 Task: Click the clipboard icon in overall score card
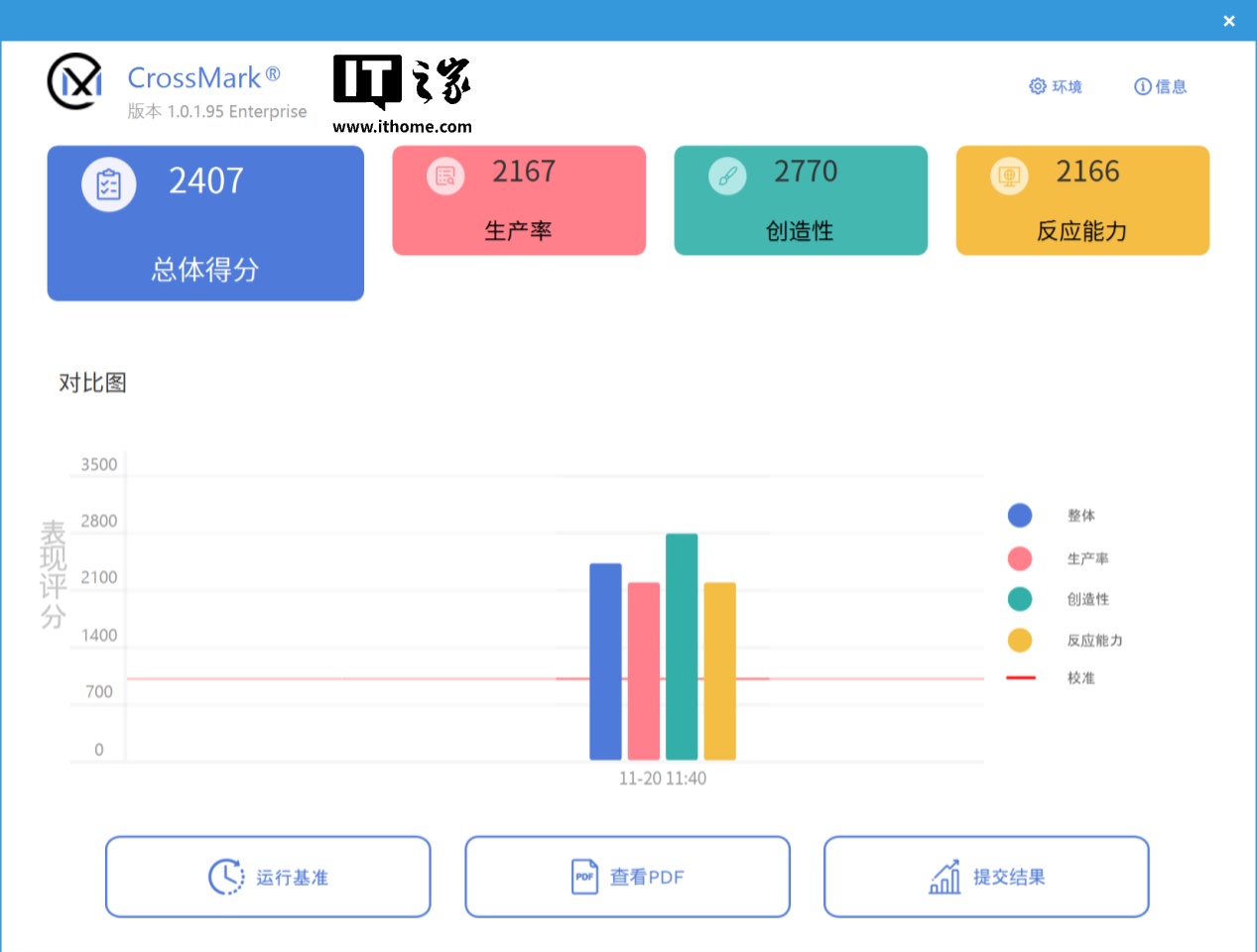tap(109, 184)
